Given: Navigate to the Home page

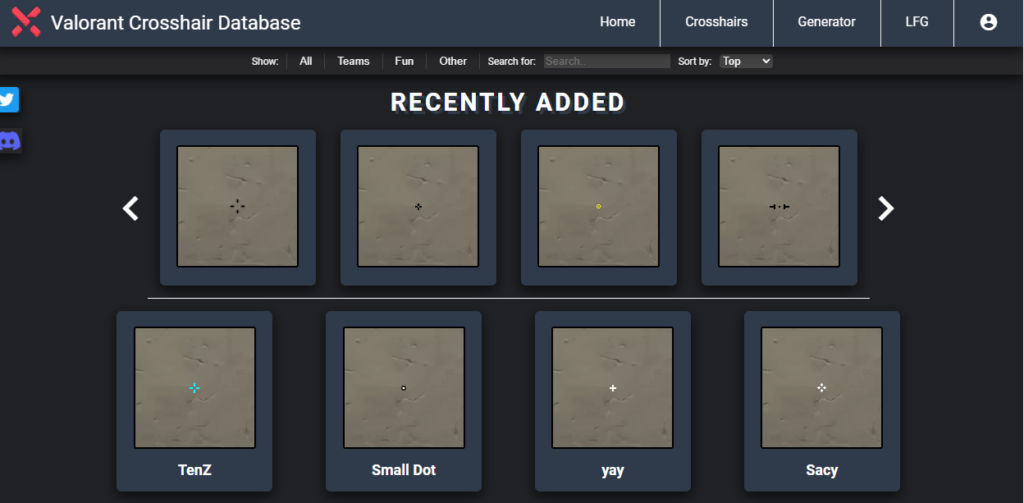Looking at the screenshot, I should pyautogui.click(x=617, y=22).
